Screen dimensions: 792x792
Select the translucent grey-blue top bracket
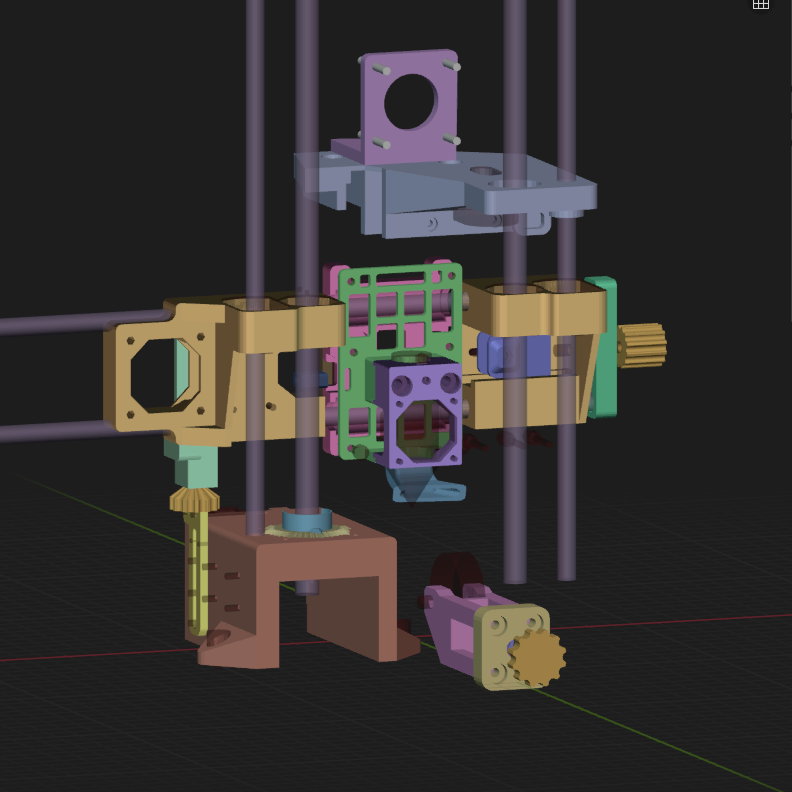click(444, 194)
